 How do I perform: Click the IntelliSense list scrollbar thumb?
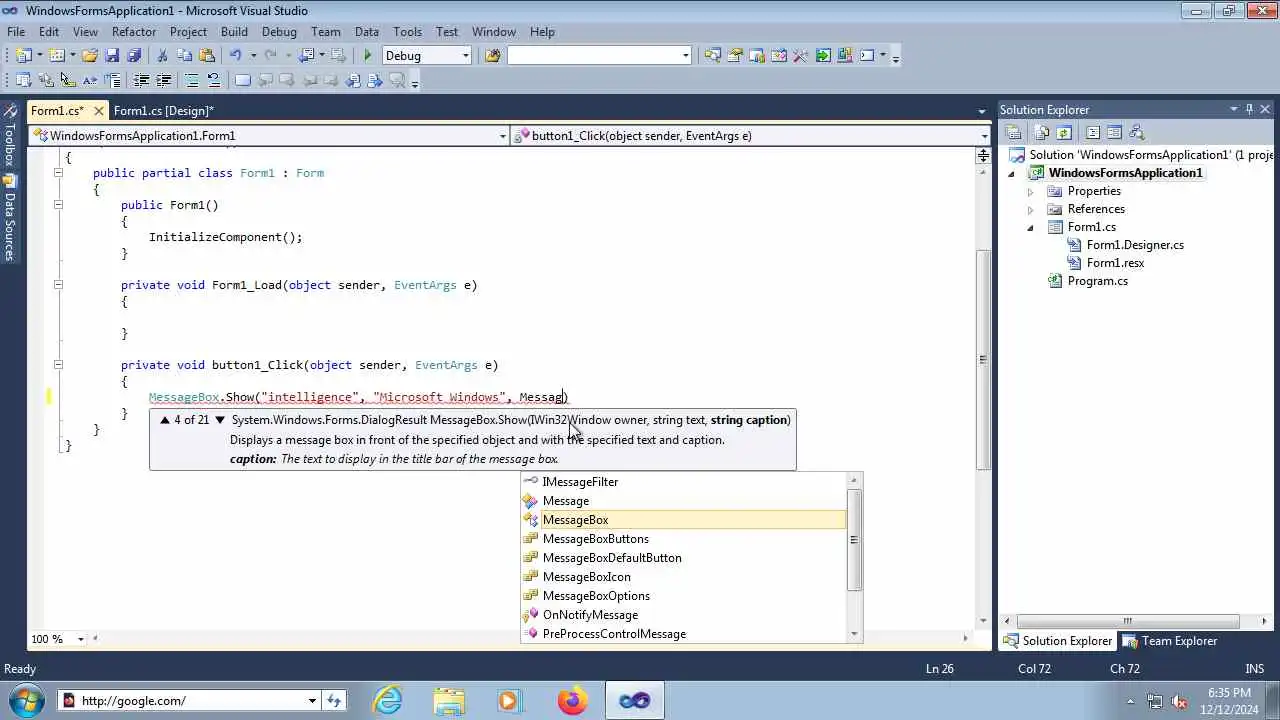[x=854, y=539]
